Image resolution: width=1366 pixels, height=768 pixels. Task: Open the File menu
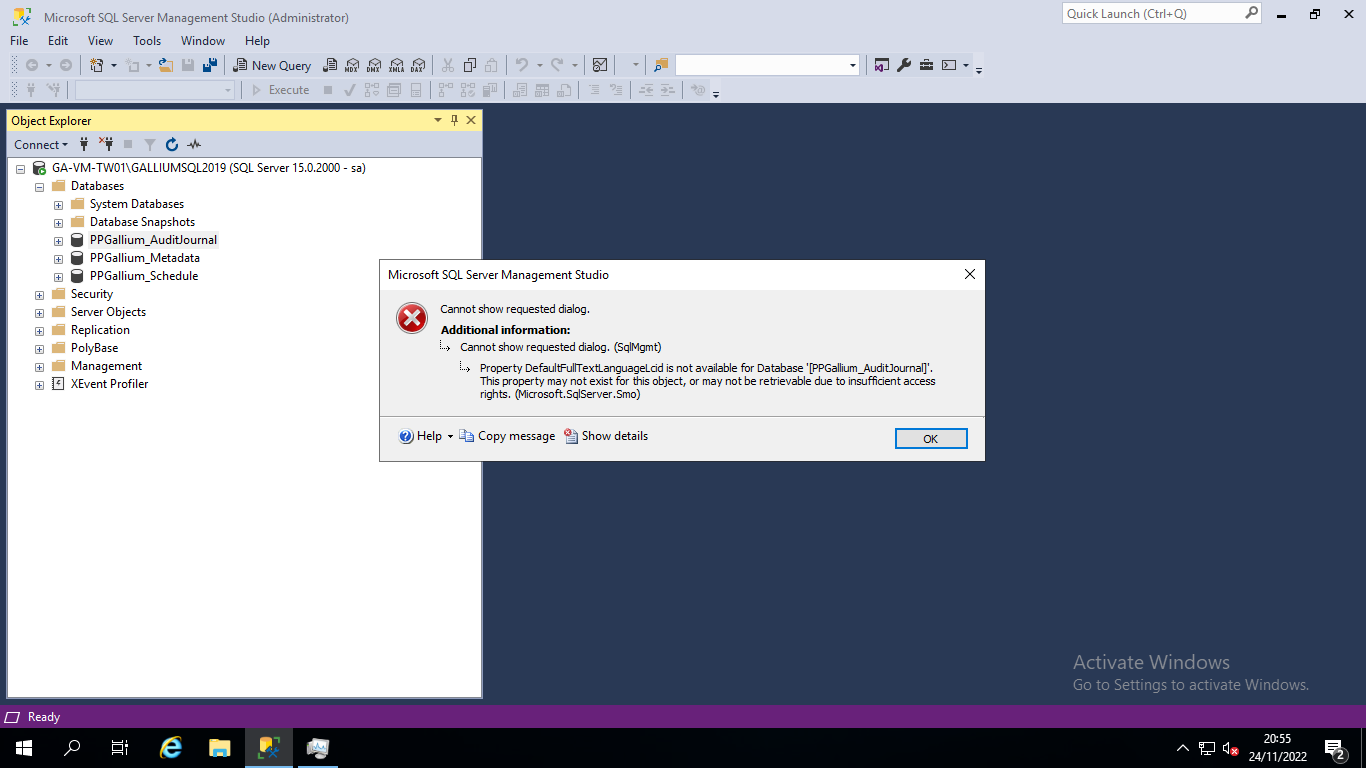[19, 41]
